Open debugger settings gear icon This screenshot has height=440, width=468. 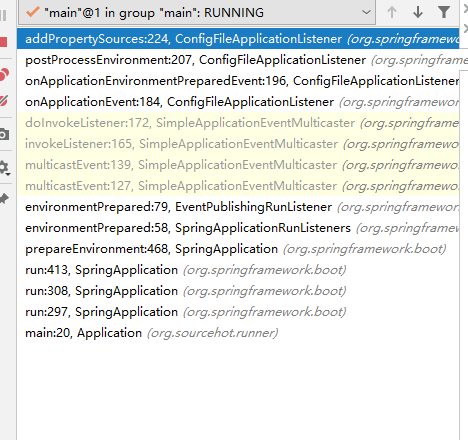[x=4, y=168]
